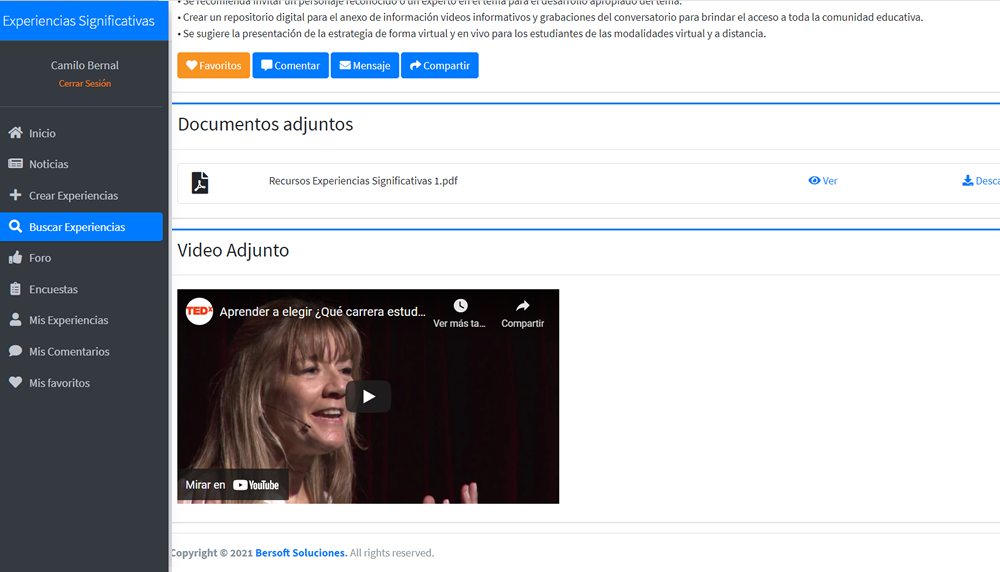
Task: Click the TED channel logo
Action: point(199,311)
